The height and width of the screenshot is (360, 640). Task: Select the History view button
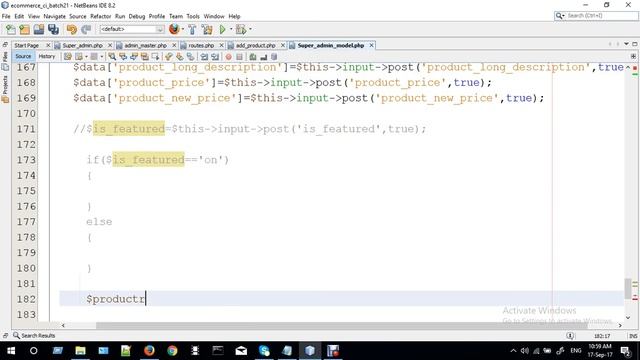[x=47, y=56]
